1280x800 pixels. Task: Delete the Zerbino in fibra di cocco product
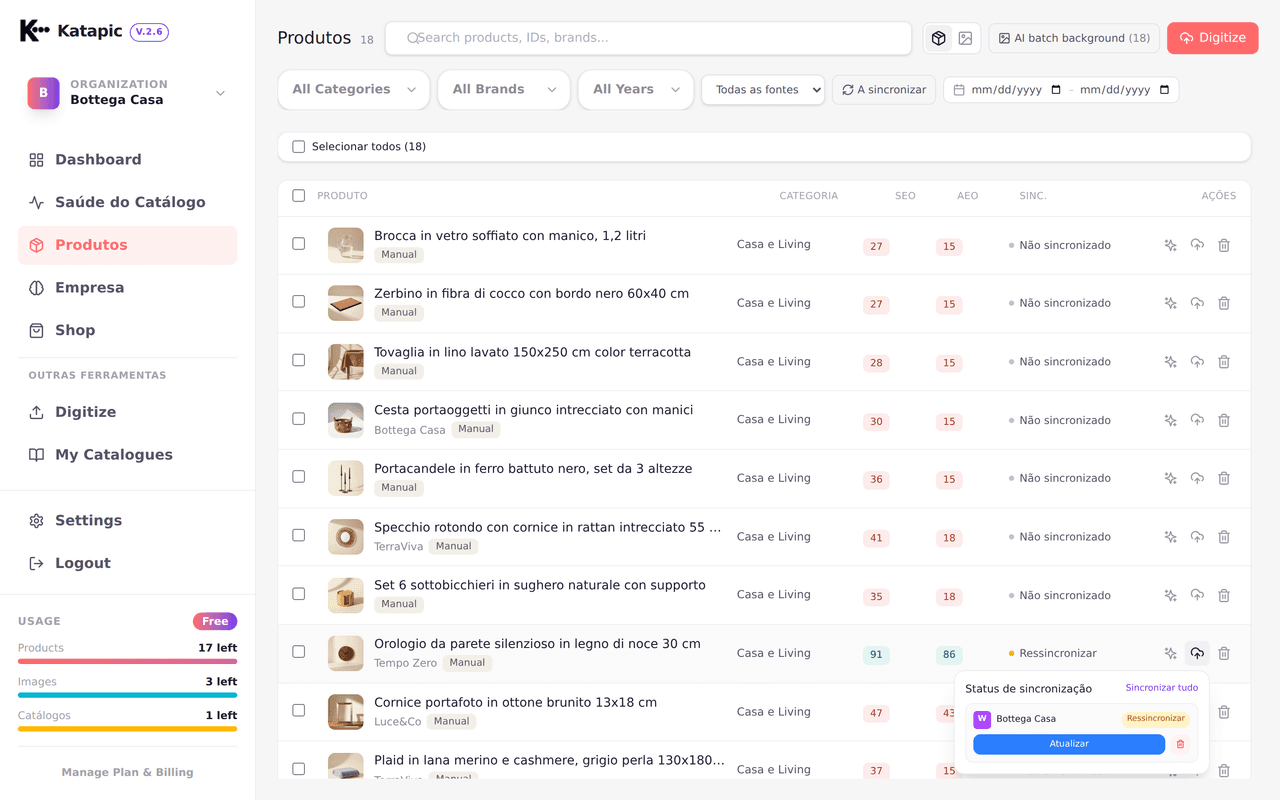[x=1224, y=303]
